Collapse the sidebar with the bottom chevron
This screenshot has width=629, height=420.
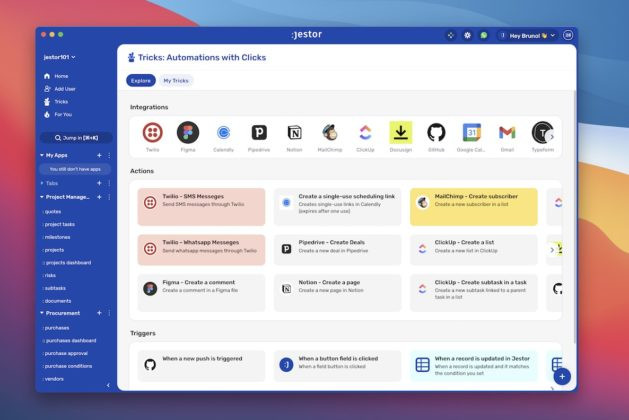point(108,385)
